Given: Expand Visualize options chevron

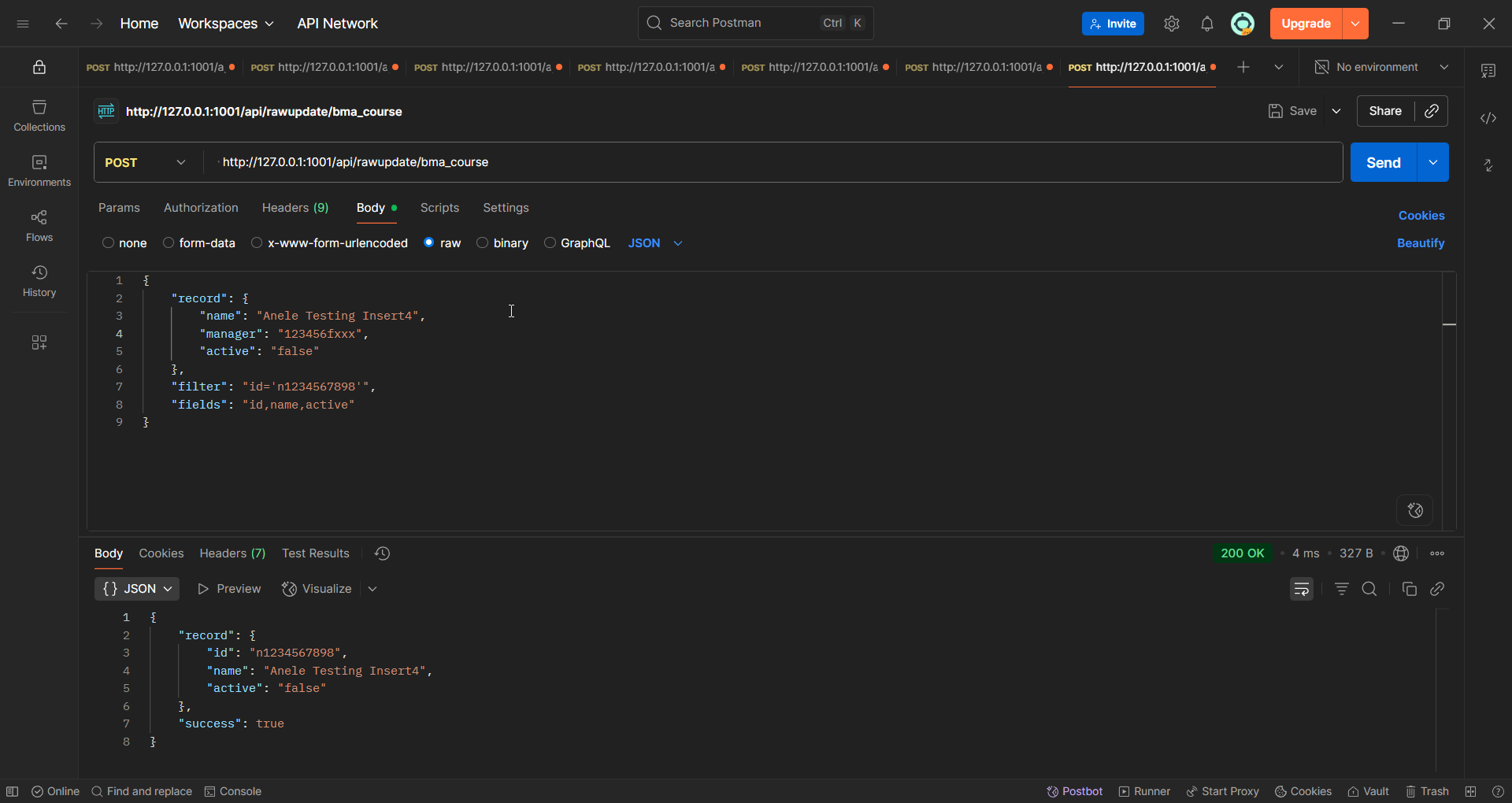Looking at the screenshot, I should [x=372, y=589].
